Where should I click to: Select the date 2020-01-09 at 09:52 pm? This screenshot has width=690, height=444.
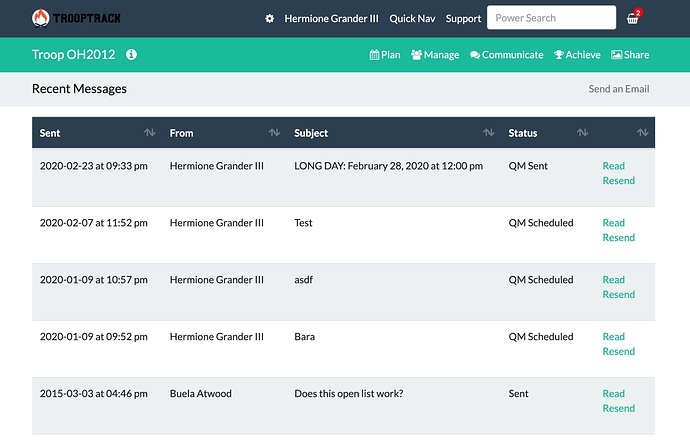click(x=94, y=337)
